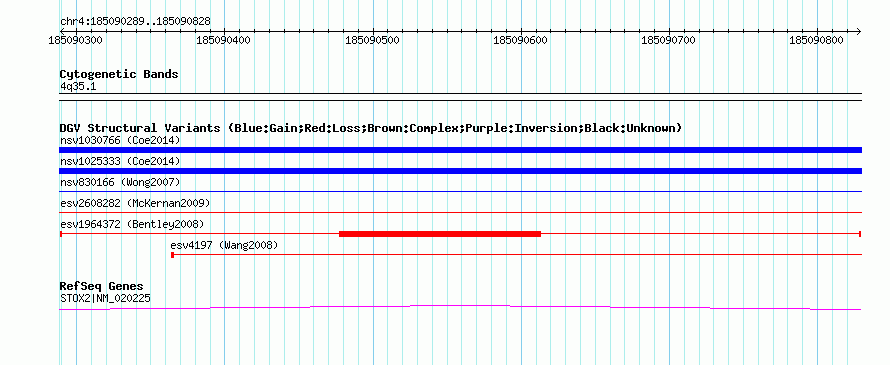Screen dimensions: 890x365
Task: Click ruler coordinate 185090800
Action: [x=816, y=40]
